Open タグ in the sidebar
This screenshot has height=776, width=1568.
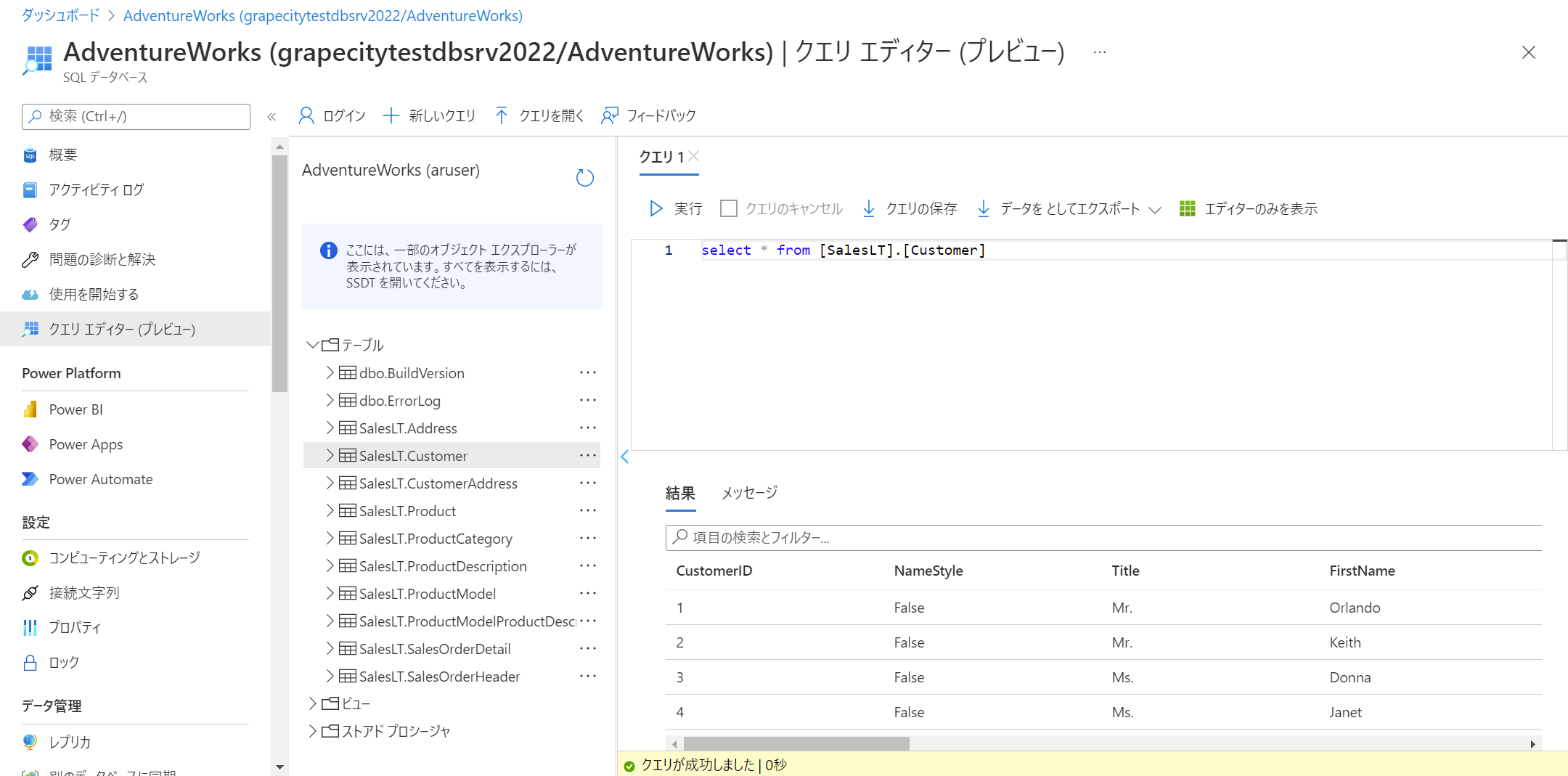(x=60, y=224)
